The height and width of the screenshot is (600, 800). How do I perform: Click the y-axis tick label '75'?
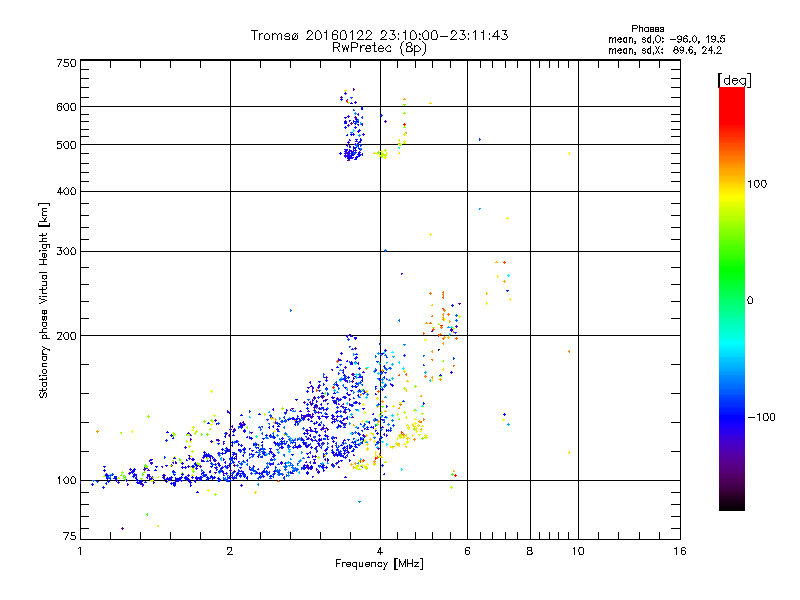click(x=70, y=536)
